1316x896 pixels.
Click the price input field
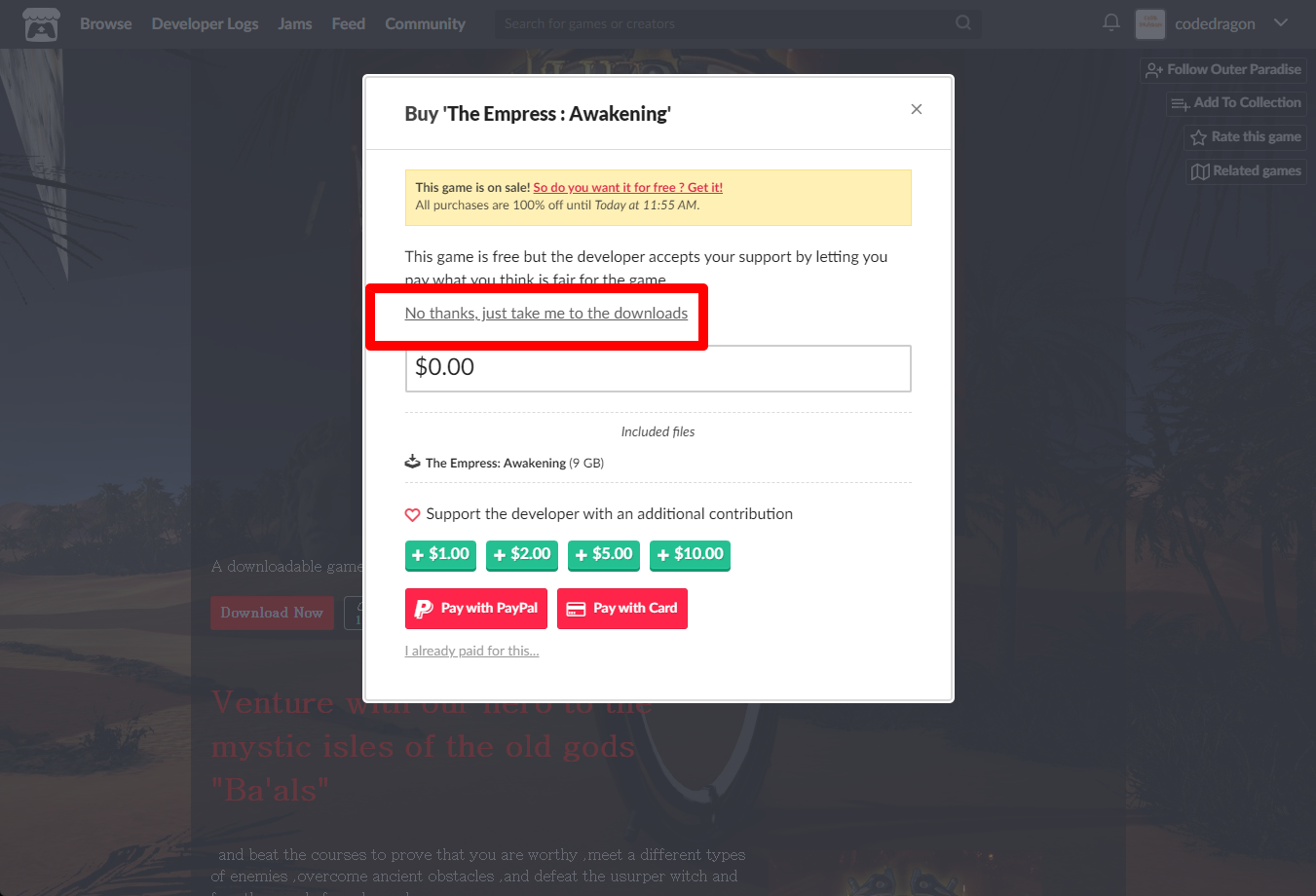658,368
